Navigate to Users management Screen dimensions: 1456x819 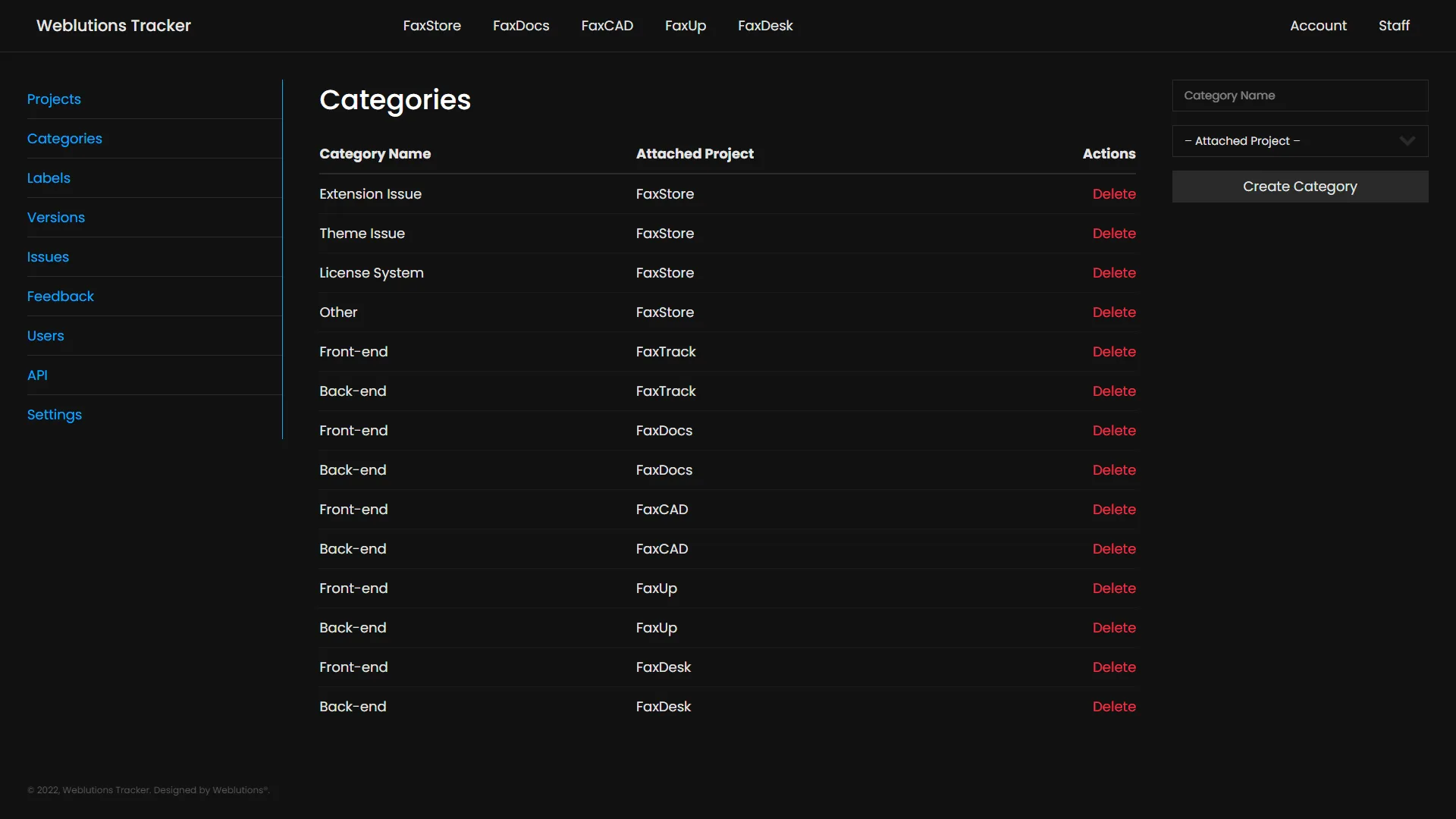pyautogui.click(x=45, y=335)
